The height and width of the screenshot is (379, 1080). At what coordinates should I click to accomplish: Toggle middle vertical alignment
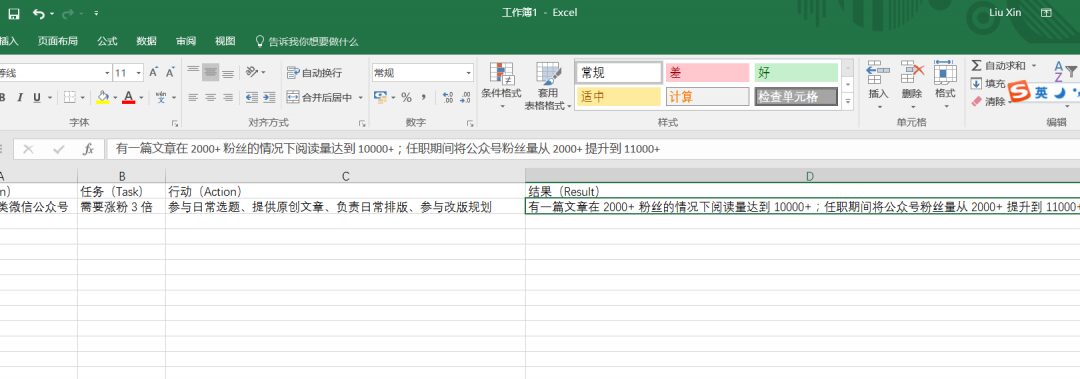[211, 72]
